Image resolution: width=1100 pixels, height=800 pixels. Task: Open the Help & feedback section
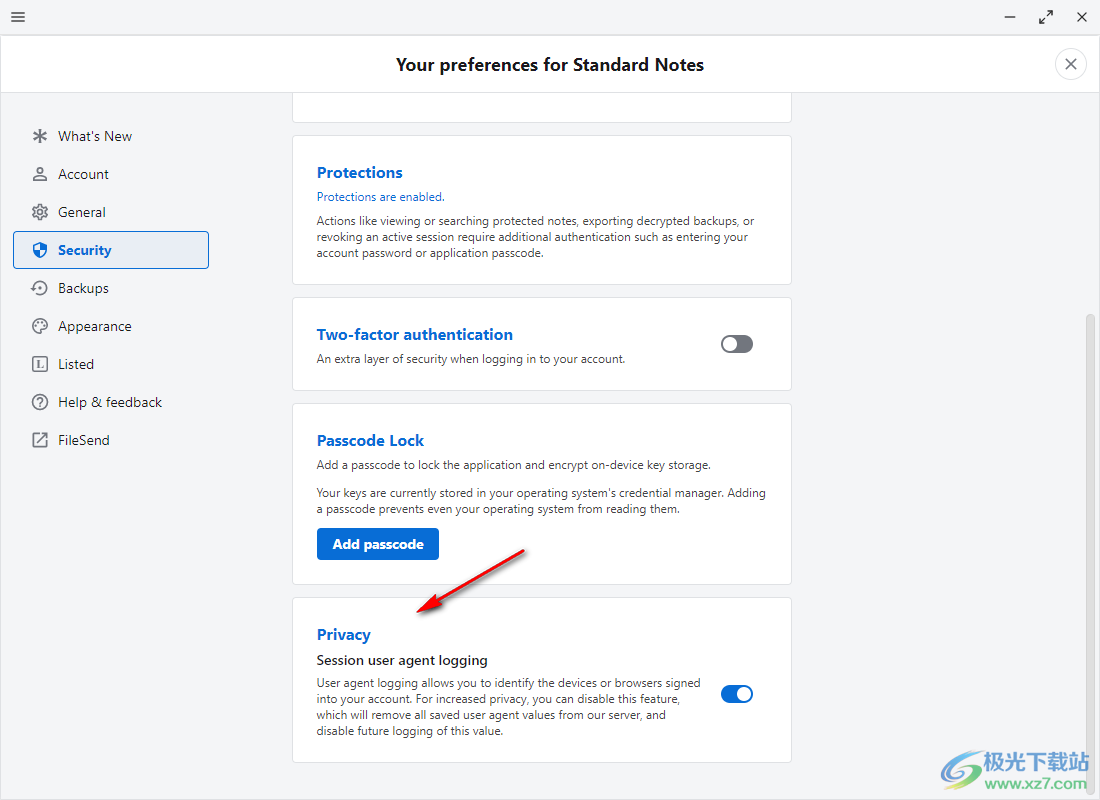click(x=111, y=402)
